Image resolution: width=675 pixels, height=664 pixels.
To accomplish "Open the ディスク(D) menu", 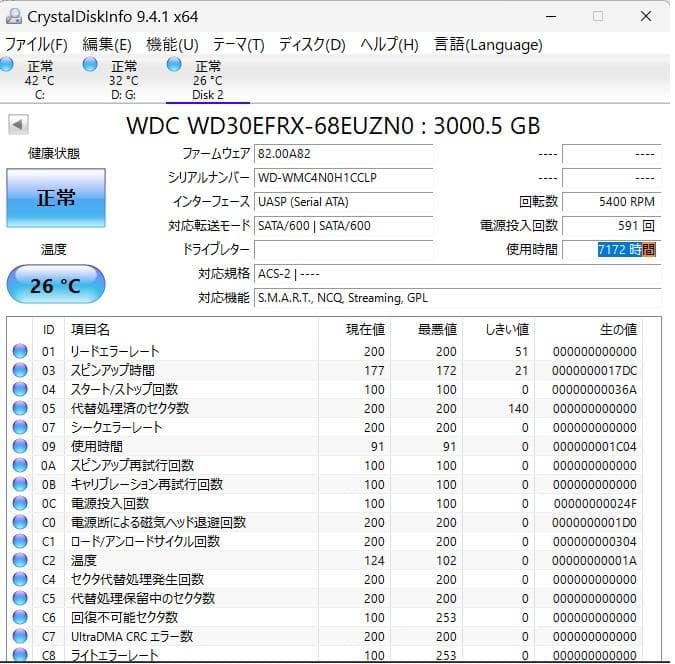I will (x=312, y=44).
